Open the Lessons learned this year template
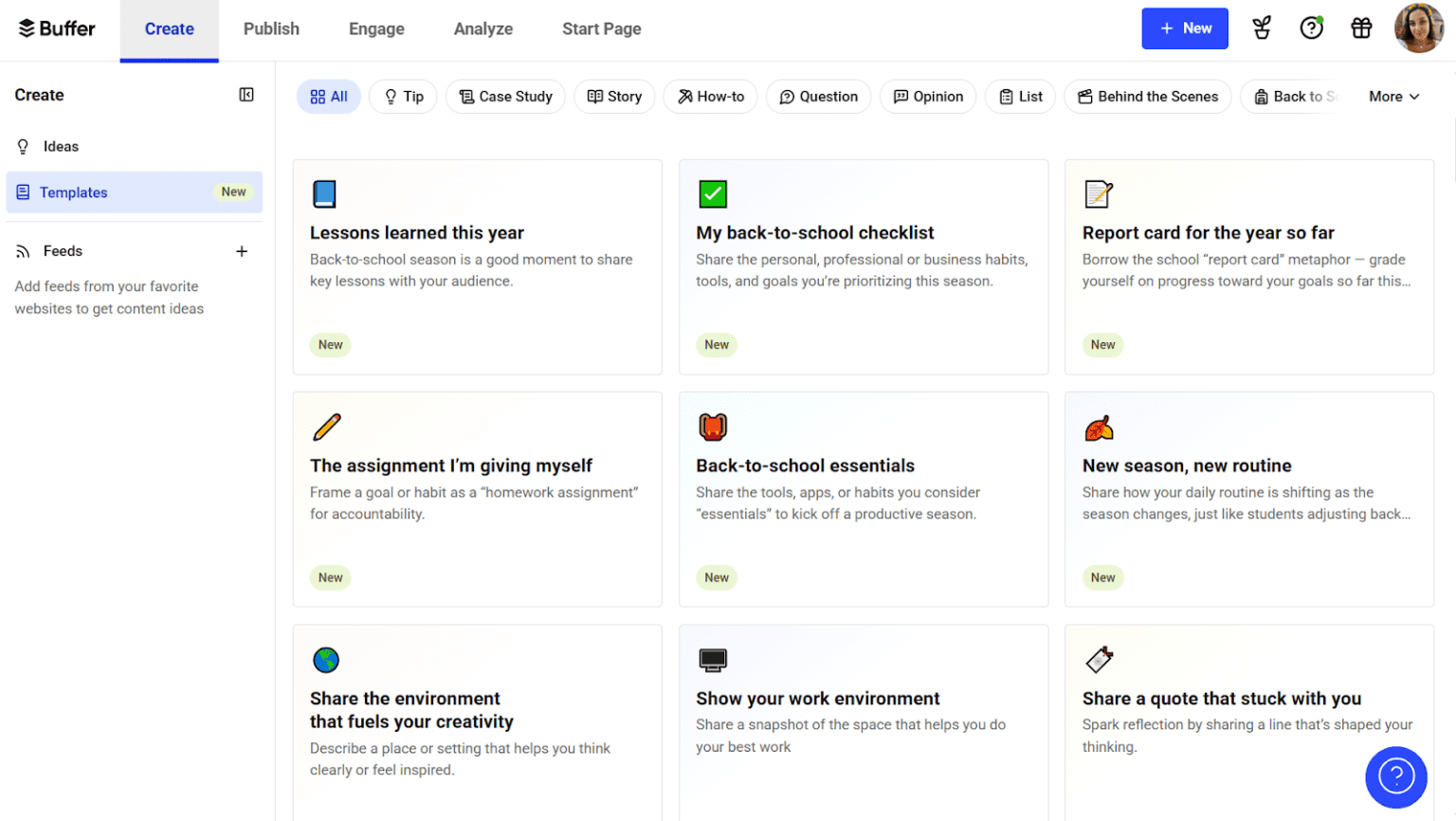1456x821 pixels. point(477,266)
